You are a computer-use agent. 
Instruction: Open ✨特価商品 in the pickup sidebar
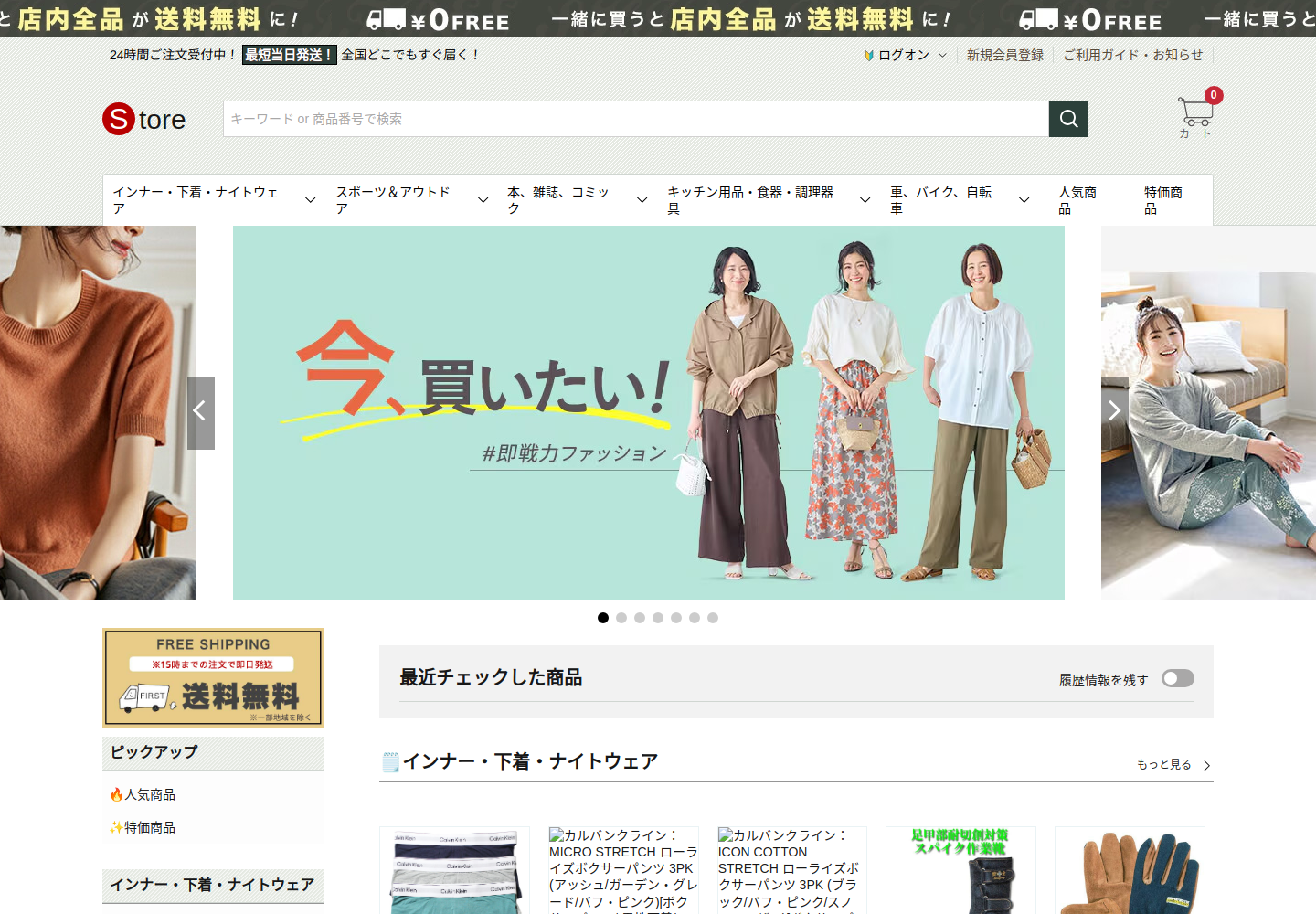[x=143, y=828]
